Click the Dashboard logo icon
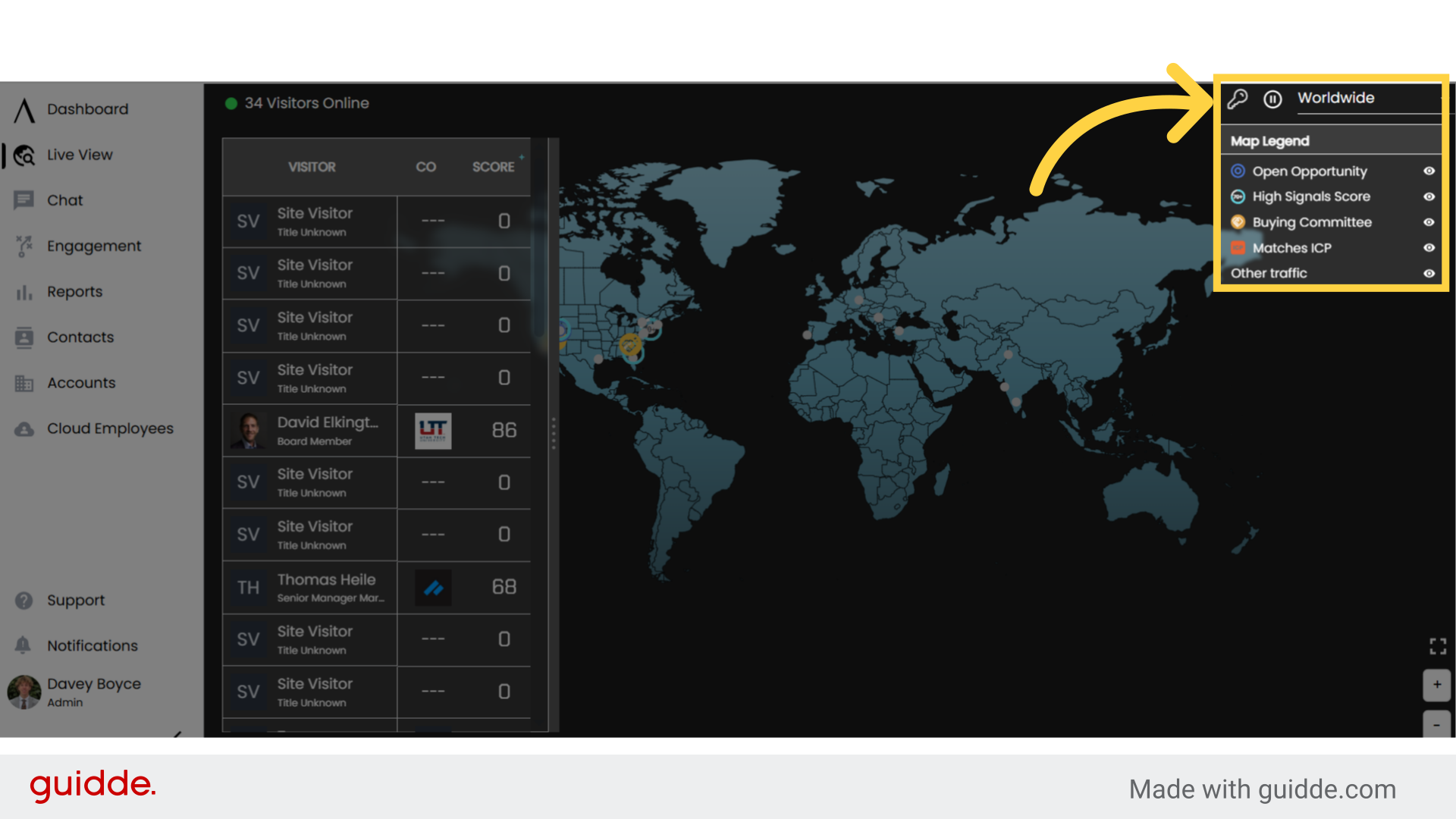This screenshot has height=819, width=1456. point(24,111)
